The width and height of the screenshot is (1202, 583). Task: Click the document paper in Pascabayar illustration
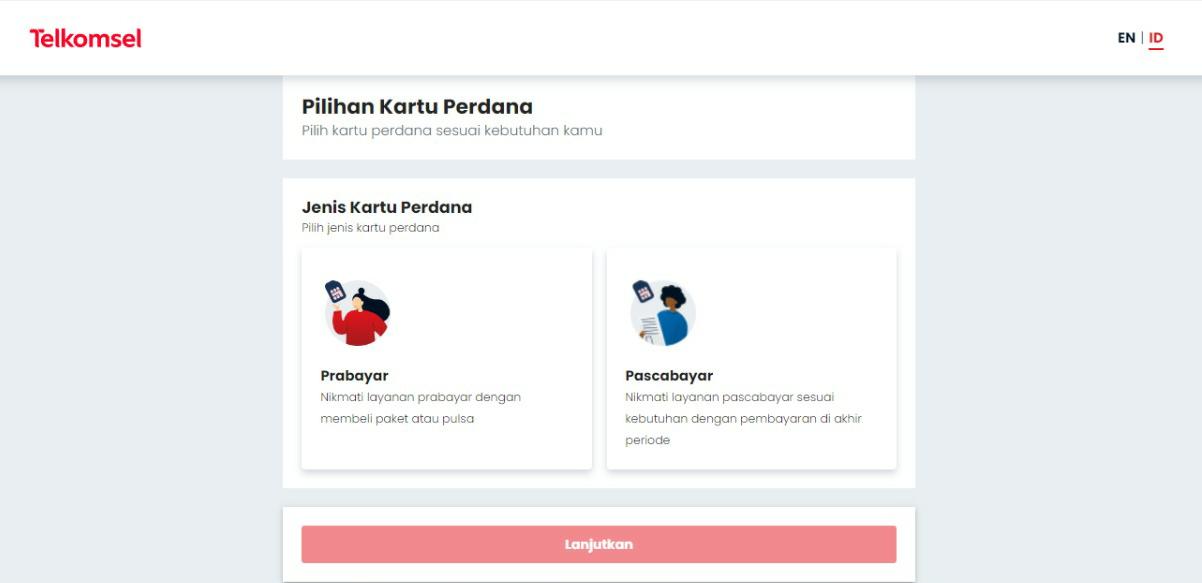coord(650,329)
